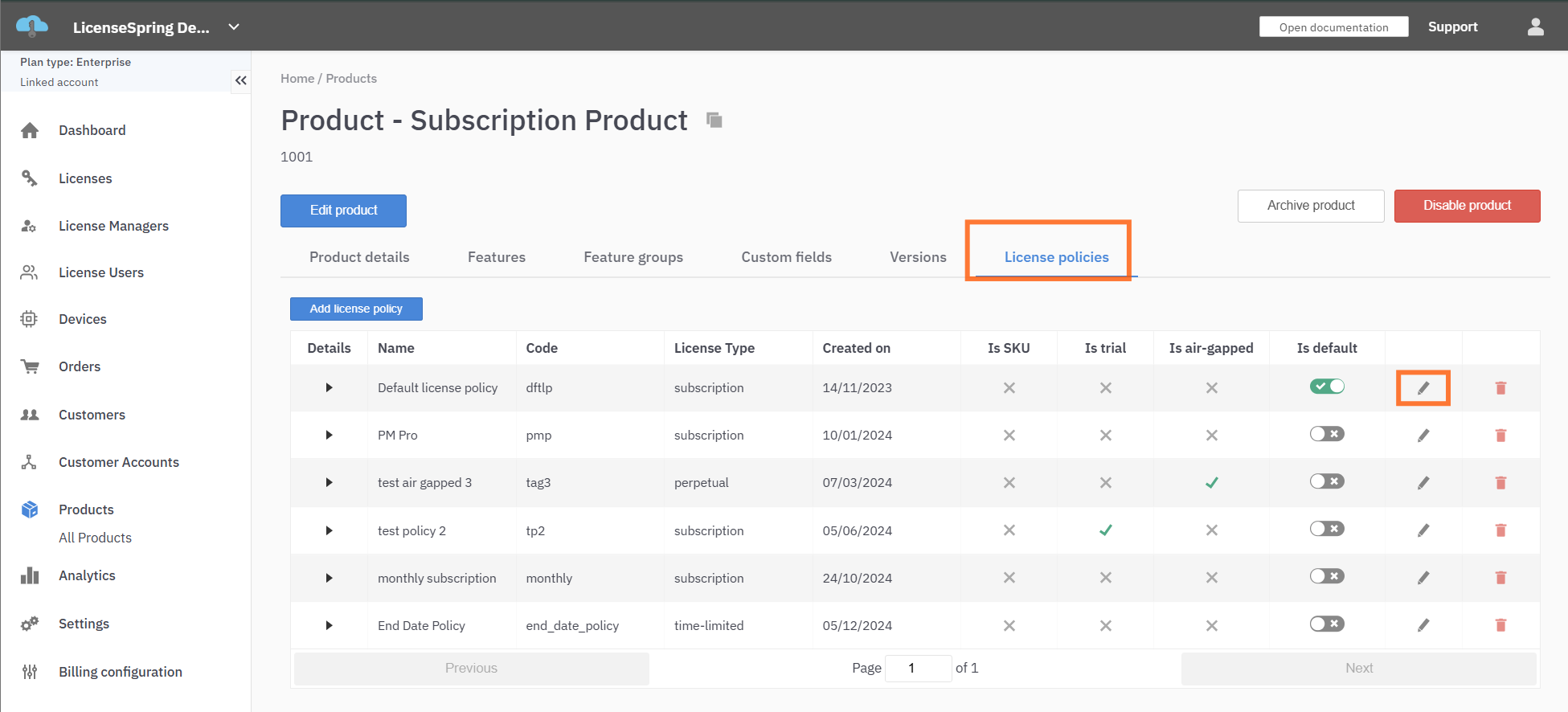Open the LicenseSpring account dropdown chevron

pos(234,27)
